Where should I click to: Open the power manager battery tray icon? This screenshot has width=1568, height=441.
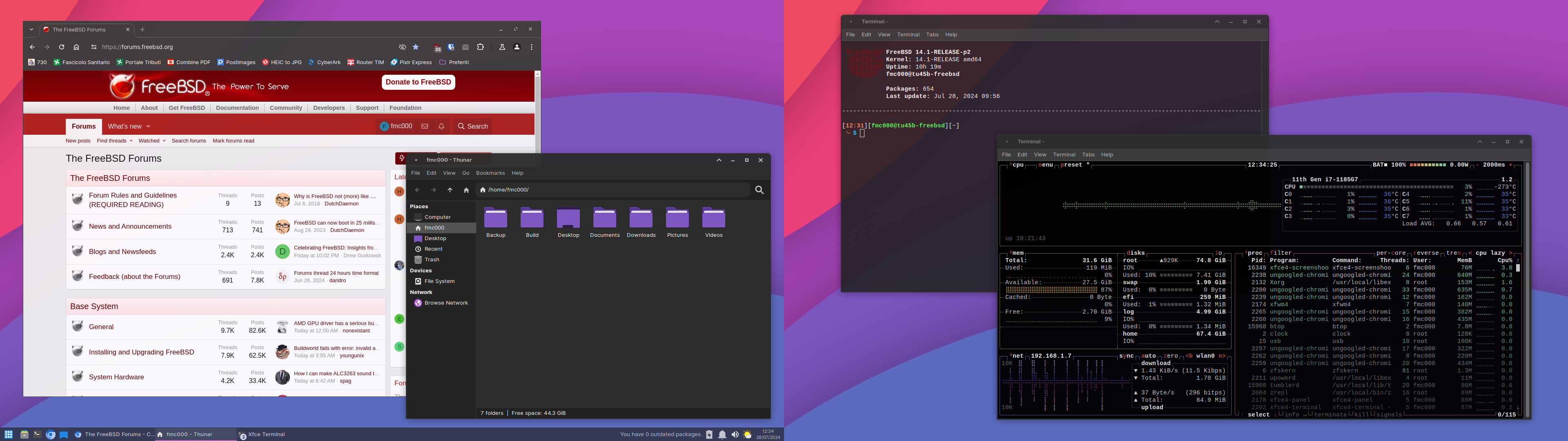[x=709, y=434]
